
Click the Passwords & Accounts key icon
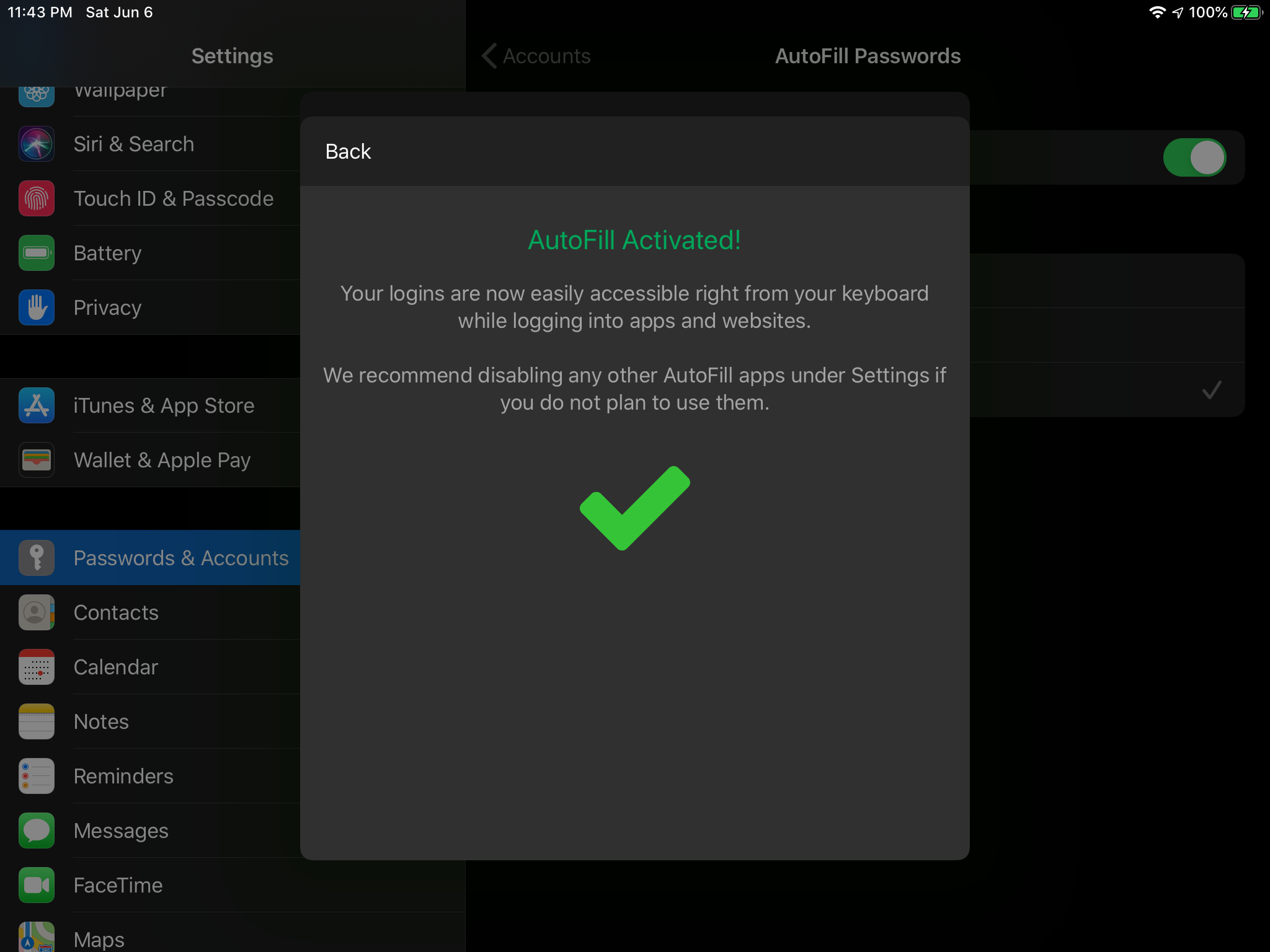(x=37, y=558)
